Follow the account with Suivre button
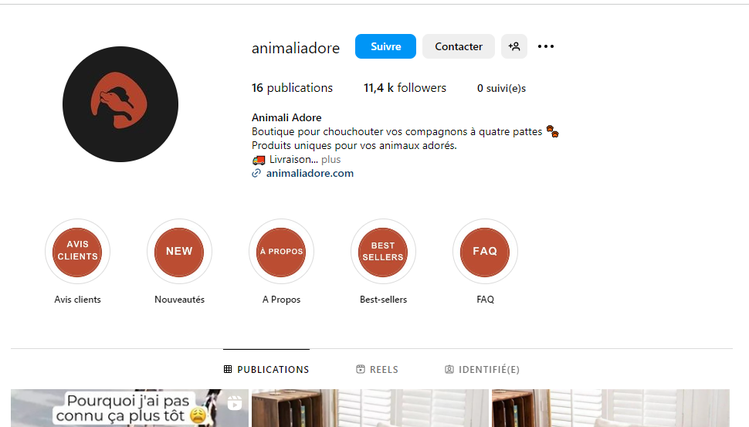Image resolution: width=749 pixels, height=427 pixels. 385,46
